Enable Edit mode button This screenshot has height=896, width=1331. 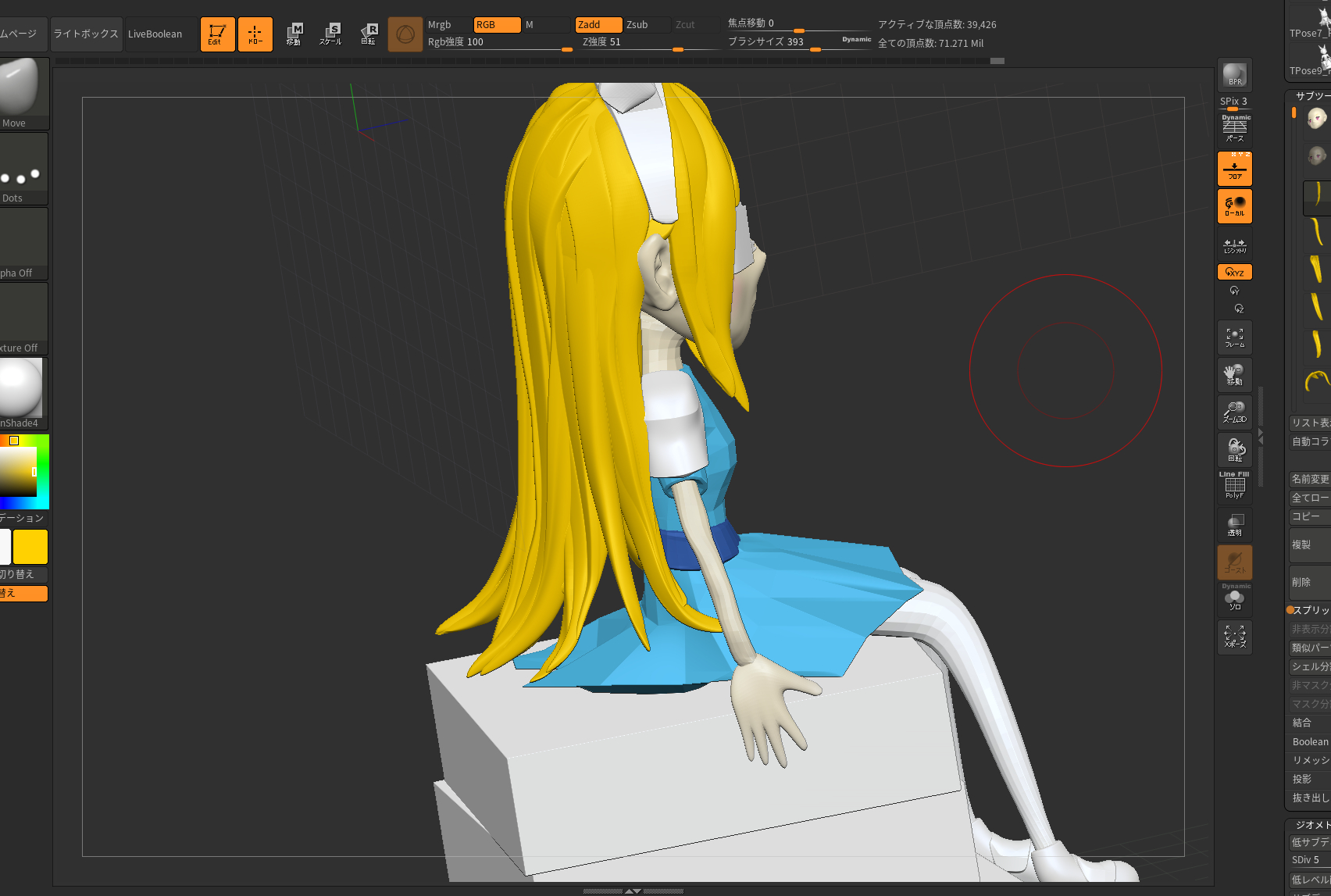tap(218, 34)
